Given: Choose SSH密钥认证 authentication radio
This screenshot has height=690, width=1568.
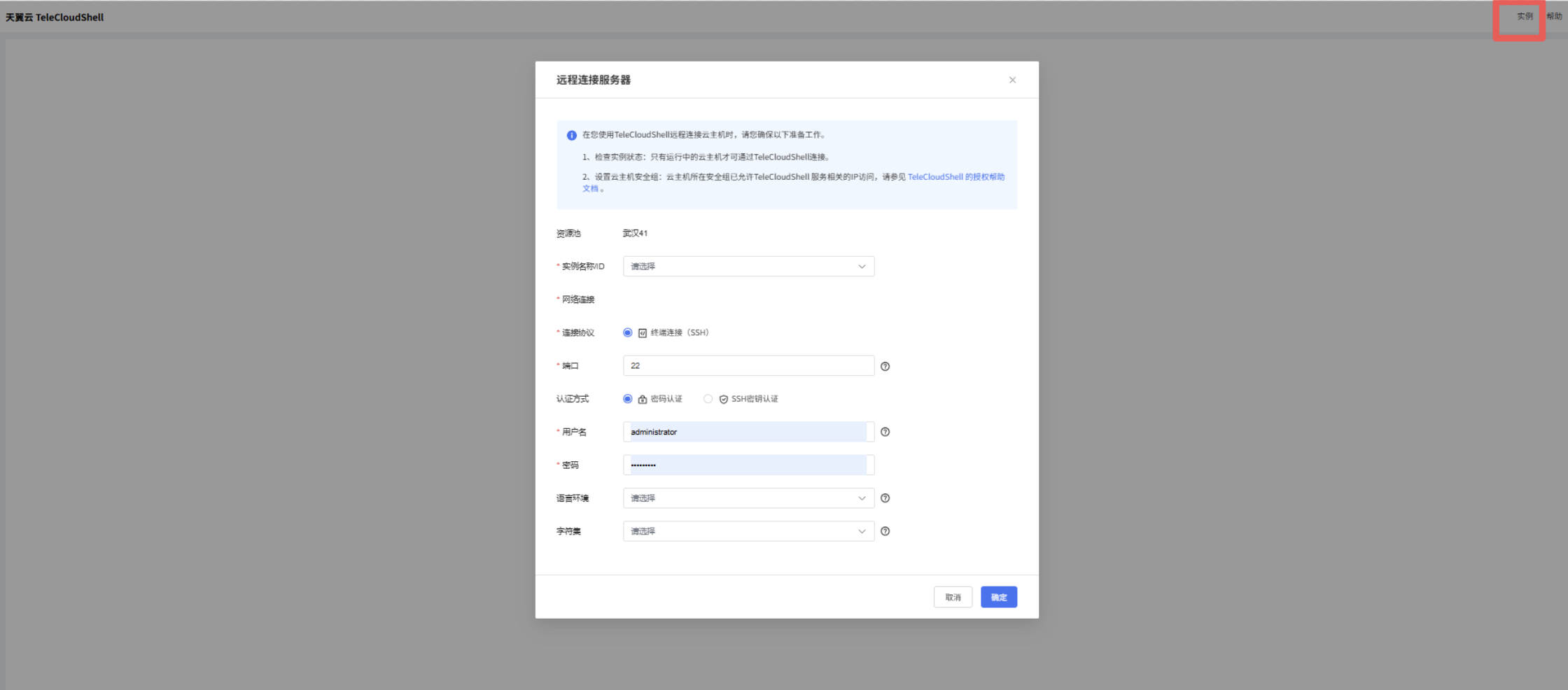Looking at the screenshot, I should (x=708, y=399).
